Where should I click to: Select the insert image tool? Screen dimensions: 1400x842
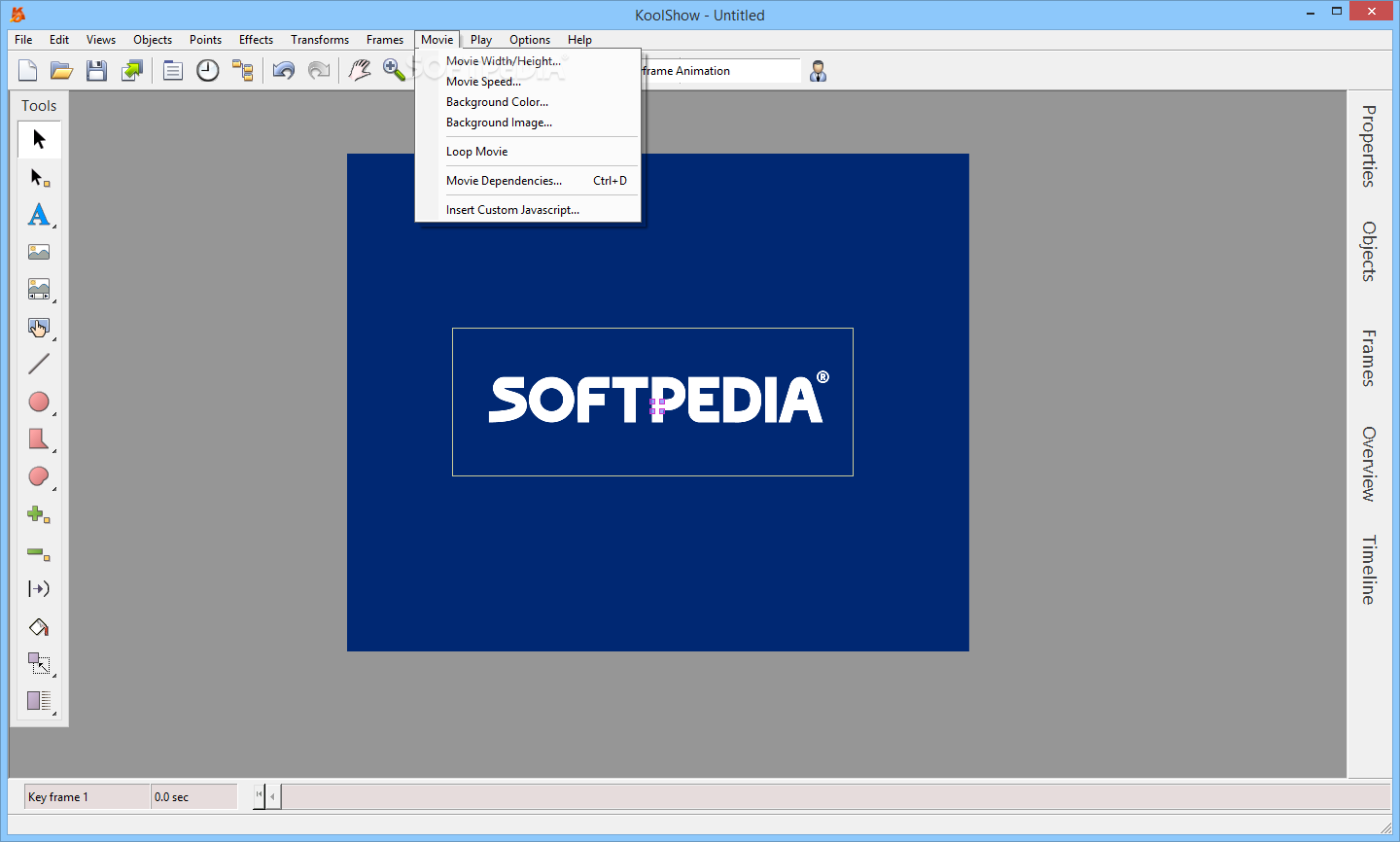[39, 252]
